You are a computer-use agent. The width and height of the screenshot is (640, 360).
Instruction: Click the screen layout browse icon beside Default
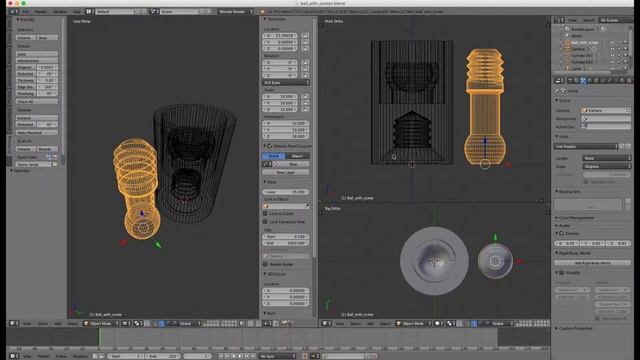pyautogui.click(x=89, y=11)
